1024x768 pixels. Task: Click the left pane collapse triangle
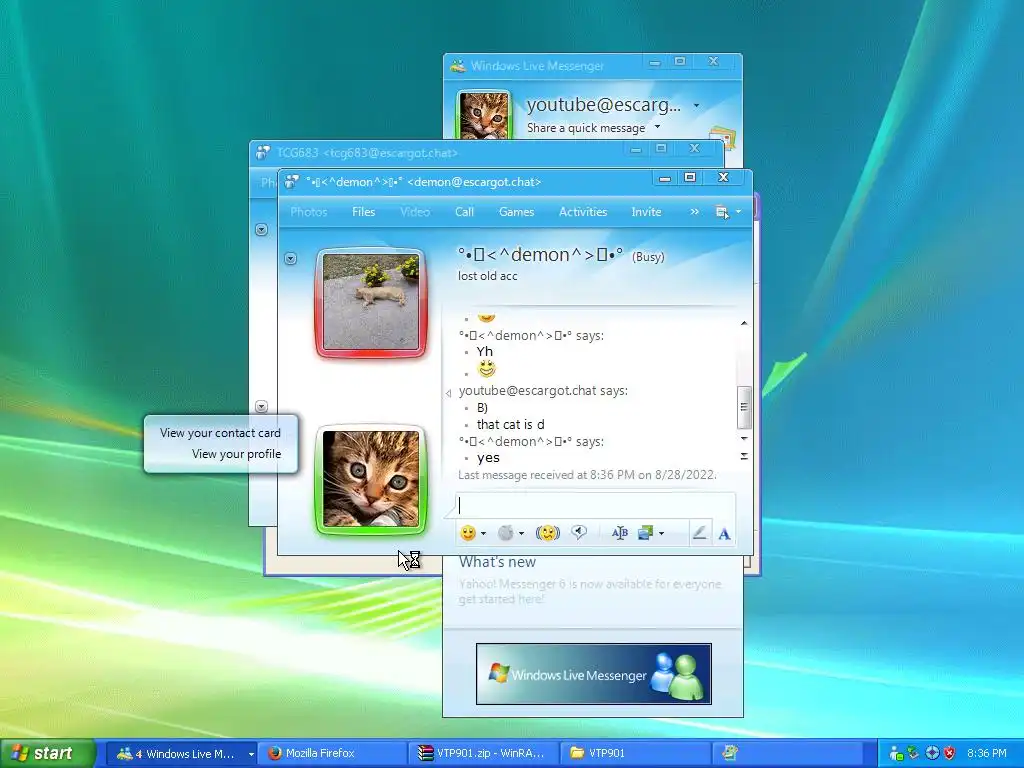pos(448,393)
